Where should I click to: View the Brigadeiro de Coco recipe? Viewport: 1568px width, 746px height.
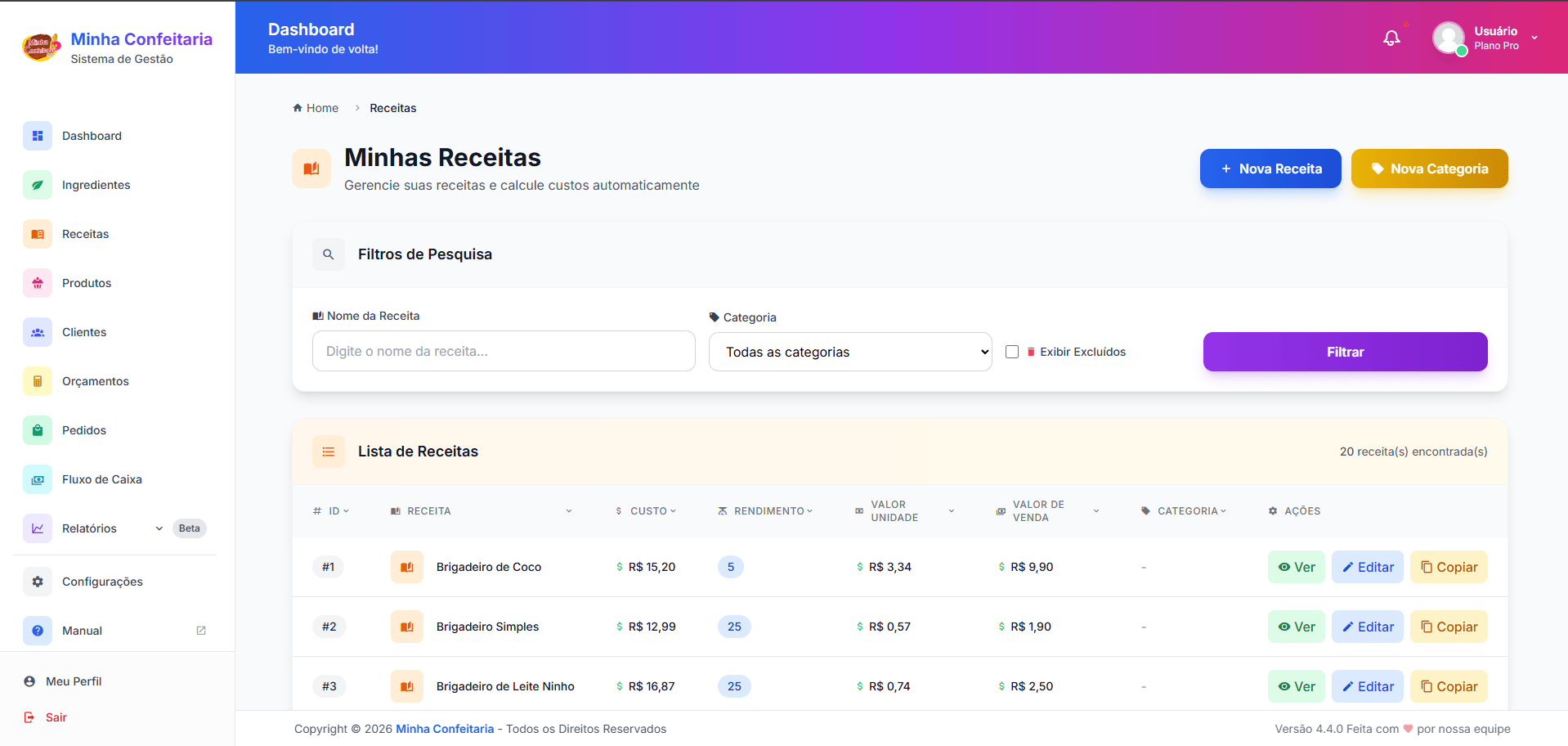coord(1296,567)
